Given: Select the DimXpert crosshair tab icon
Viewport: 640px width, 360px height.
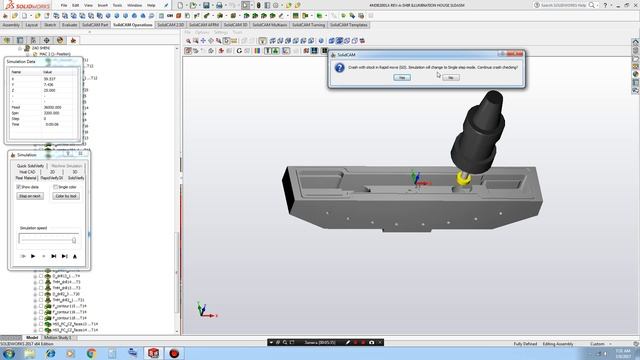Looking at the screenshot, I should pos(47,40).
